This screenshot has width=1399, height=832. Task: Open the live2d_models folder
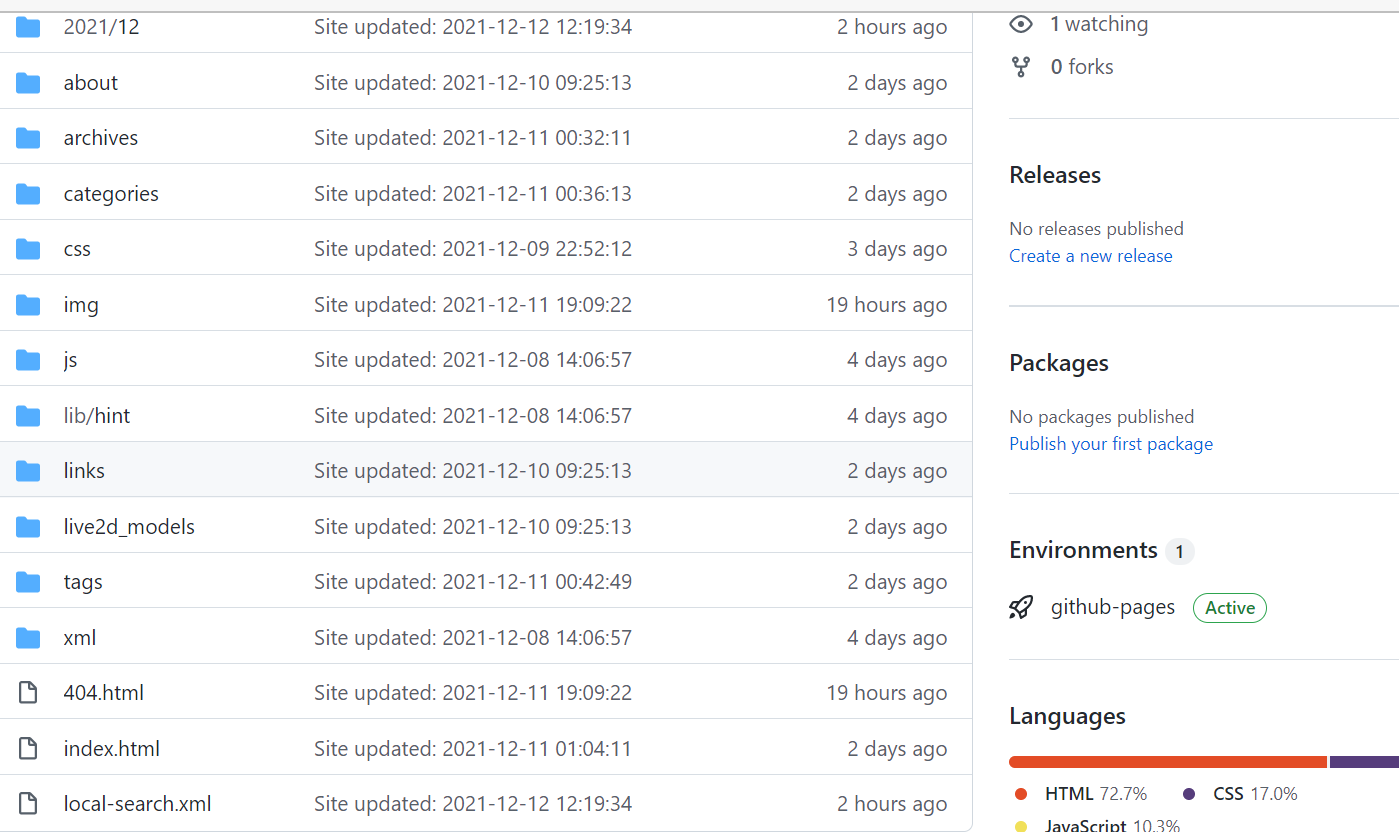coord(129,527)
